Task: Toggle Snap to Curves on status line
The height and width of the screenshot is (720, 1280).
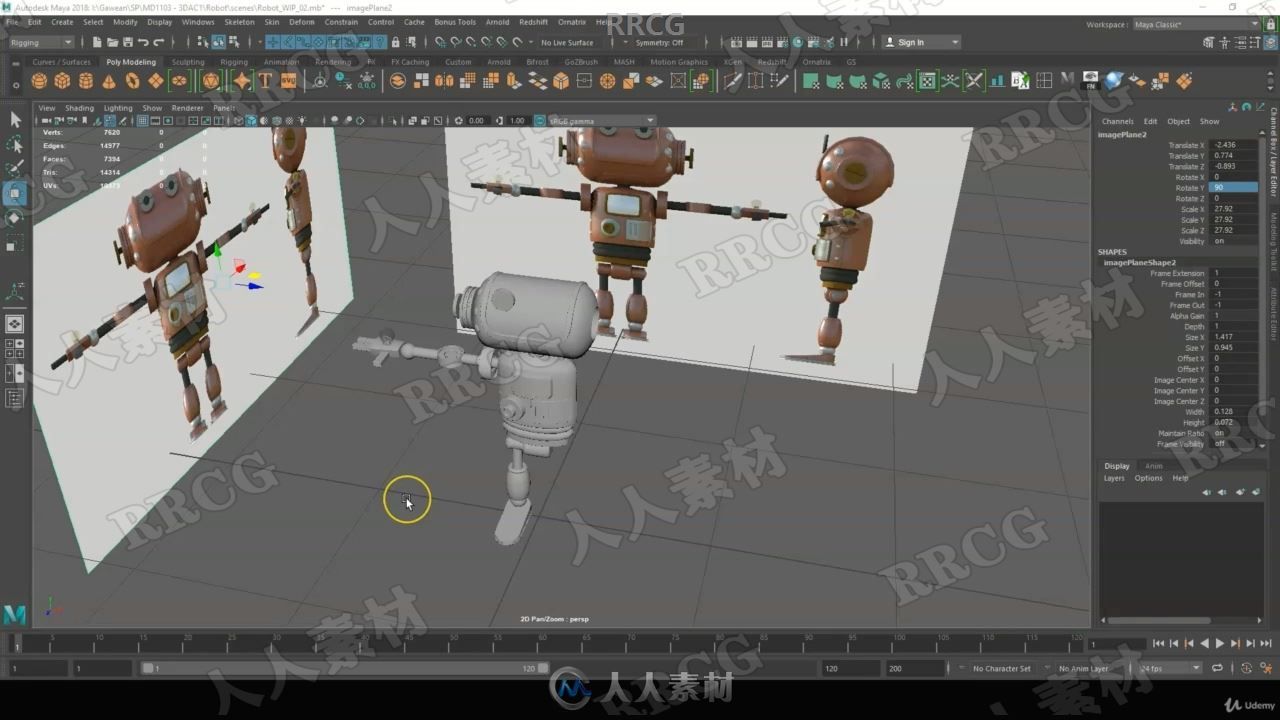Action: coord(456,42)
